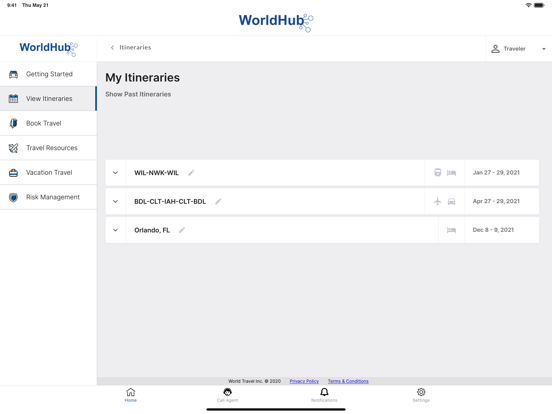Click Show Past Itineraries
Image resolution: width=552 pixels, height=414 pixels.
tap(138, 94)
